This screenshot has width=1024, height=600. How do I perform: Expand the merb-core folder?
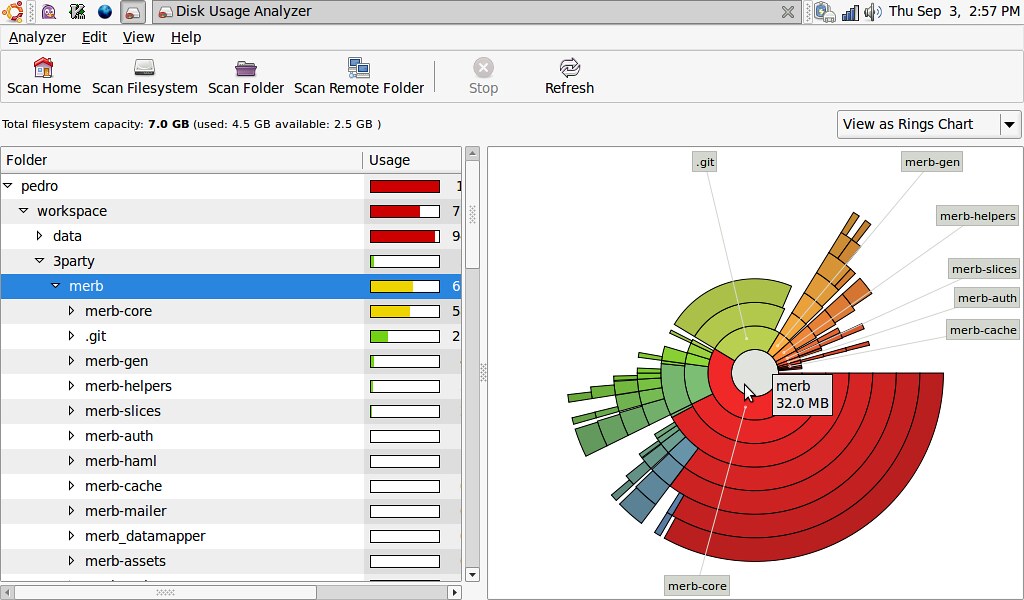[x=71, y=311]
